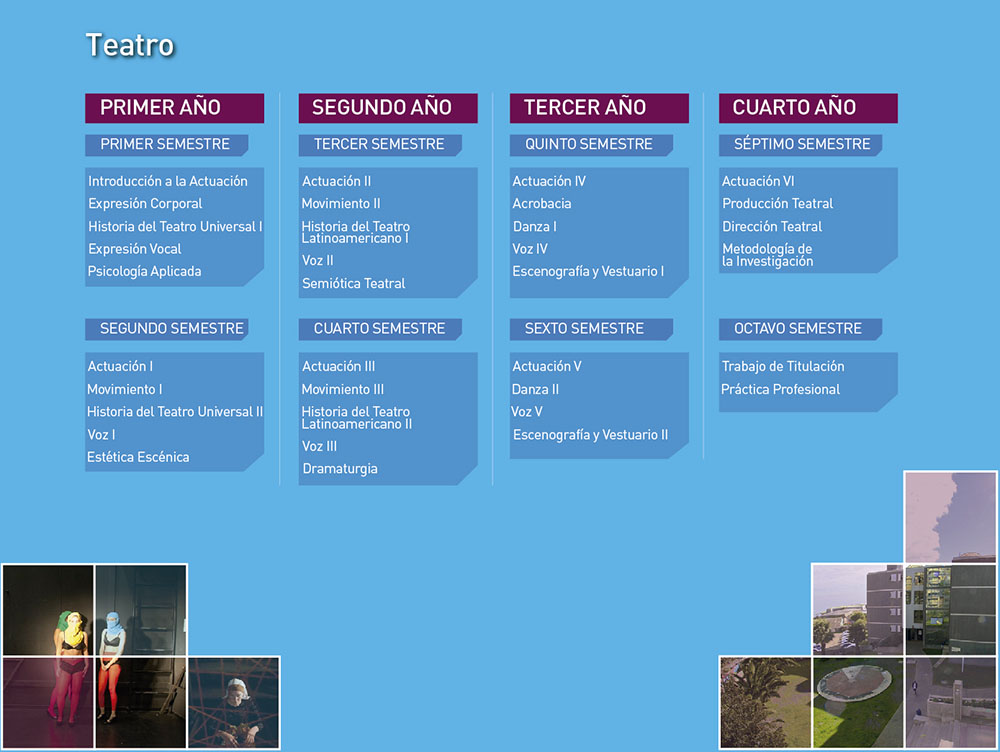
Task: Click 'Danza II' course
Action: click(535, 390)
